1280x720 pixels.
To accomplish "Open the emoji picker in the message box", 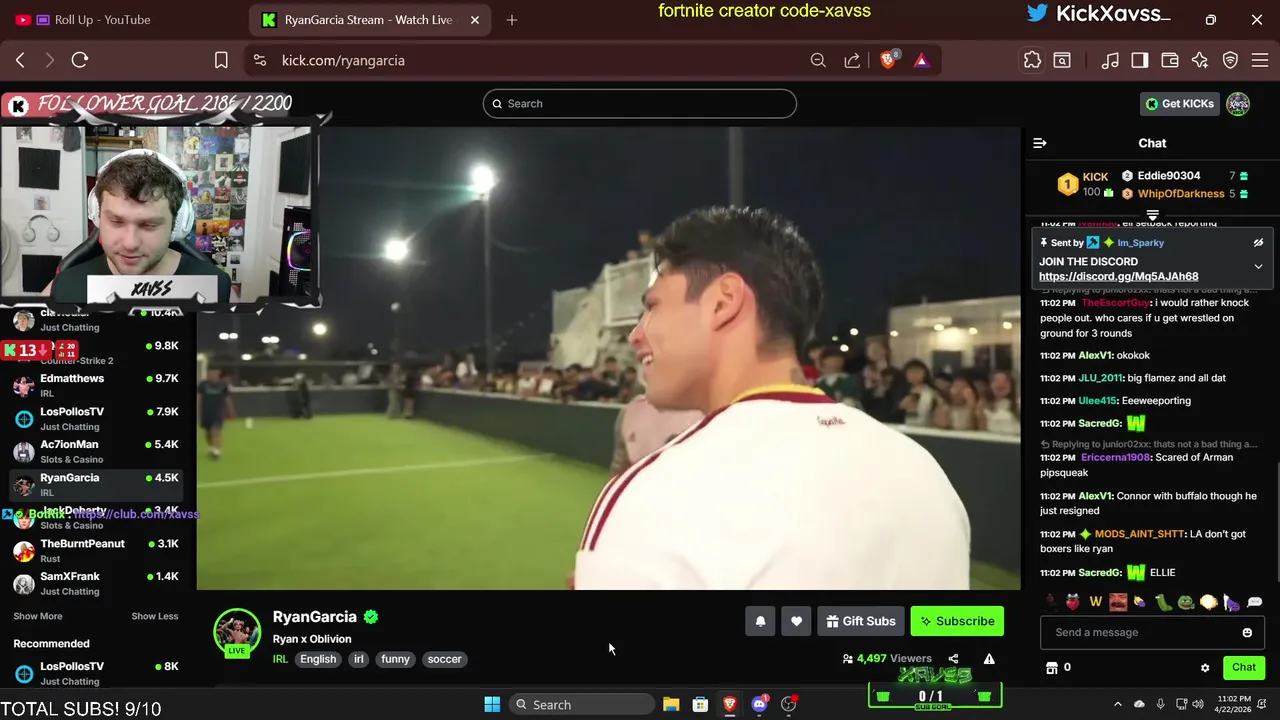I will (x=1247, y=632).
